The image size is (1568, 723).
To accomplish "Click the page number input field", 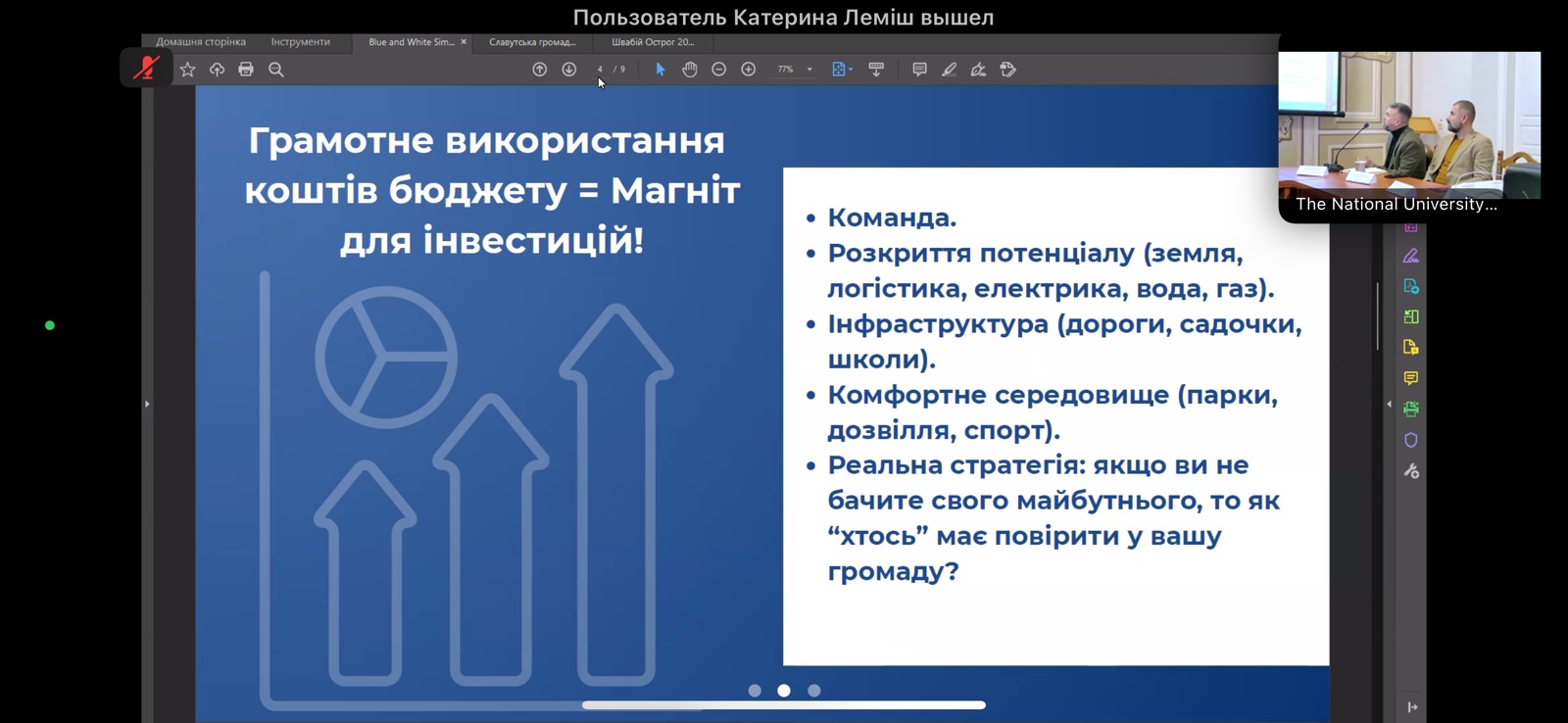I will (600, 70).
